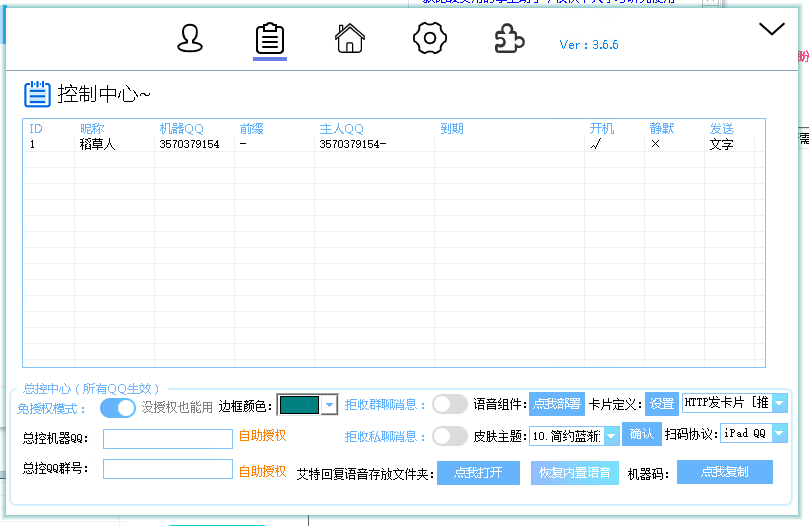Click 文字 send-mode cell in 稻草人 row
Viewport: 809px width, 526px height.
click(x=721, y=144)
